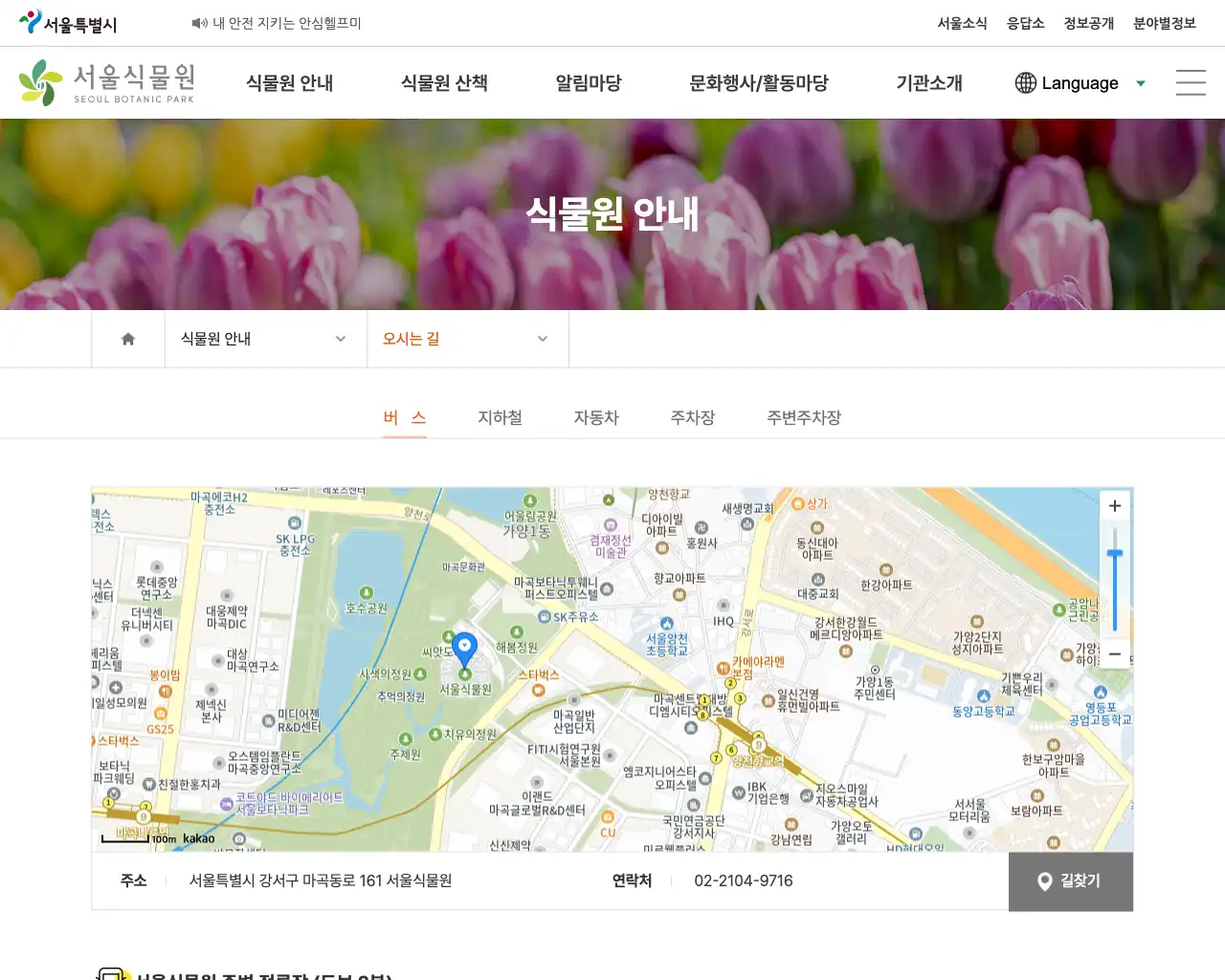Image resolution: width=1225 pixels, height=980 pixels.
Task: Open the 기관소개 menu
Action: pyautogui.click(x=927, y=83)
